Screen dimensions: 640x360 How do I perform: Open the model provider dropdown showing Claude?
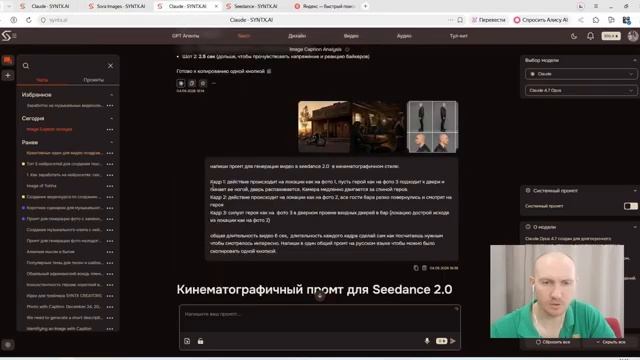click(x=580, y=74)
